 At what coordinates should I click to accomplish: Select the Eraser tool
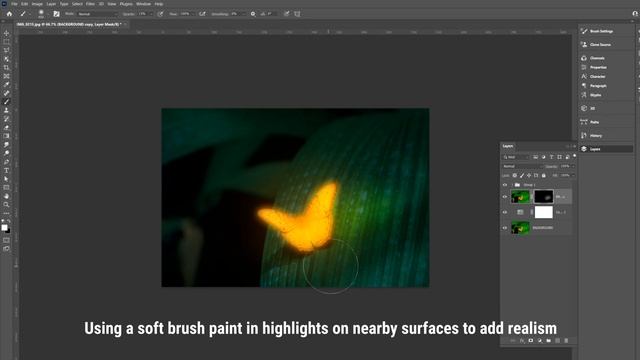click(6, 127)
